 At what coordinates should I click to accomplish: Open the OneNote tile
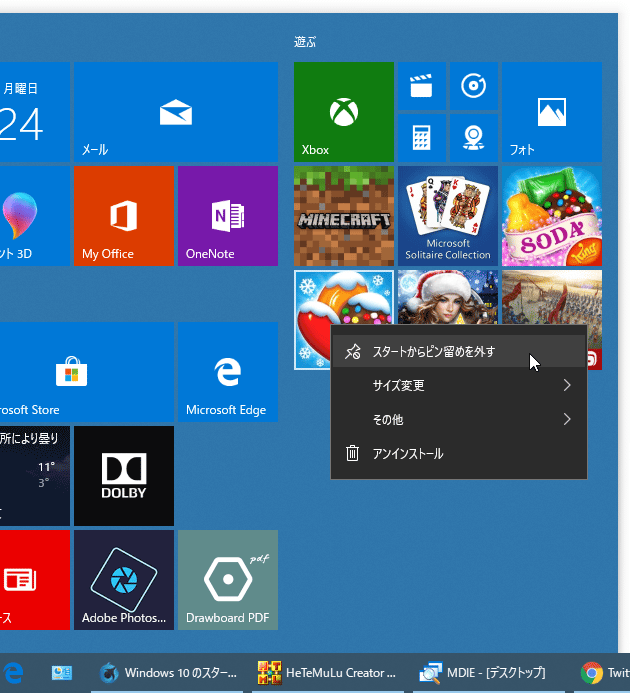coord(228,216)
